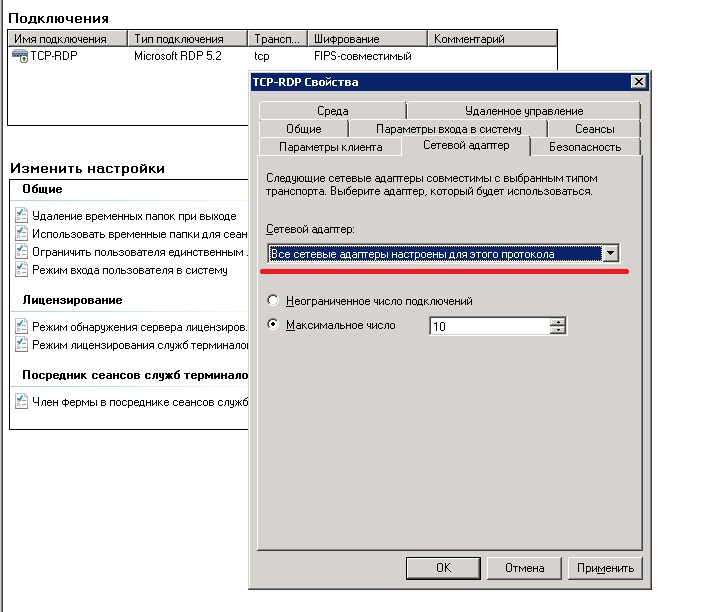Select Режим лицензирования служб терминалов setting

point(139,345)
